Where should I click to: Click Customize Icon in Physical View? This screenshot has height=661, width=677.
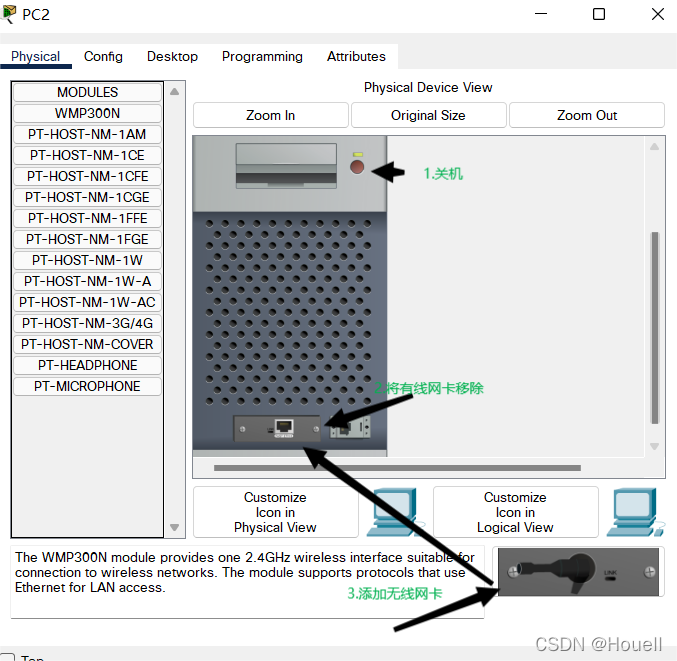click(275, 512)
